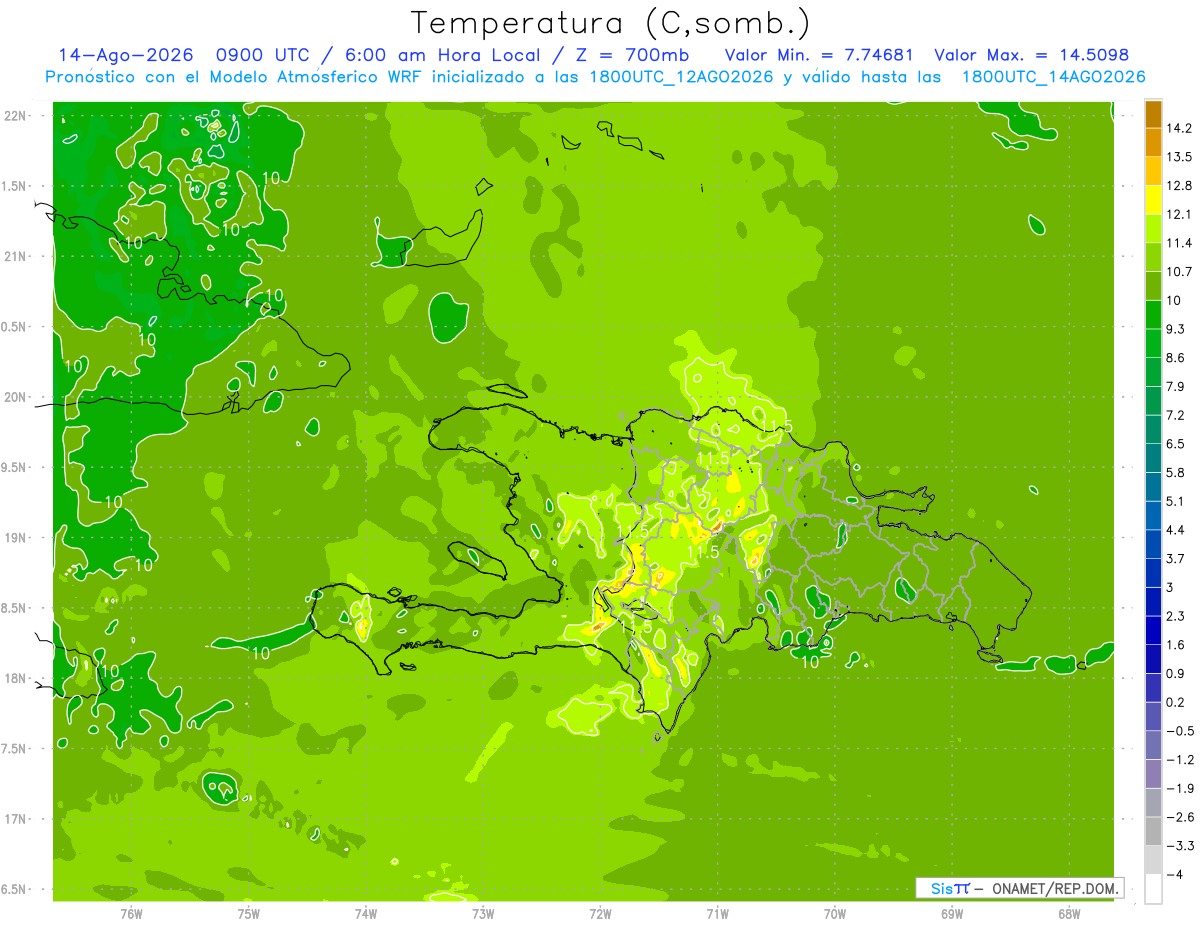The image size is (1200, 927).
Task: Select the "7.2" color scale value
Action: (x=1176, y=415)
